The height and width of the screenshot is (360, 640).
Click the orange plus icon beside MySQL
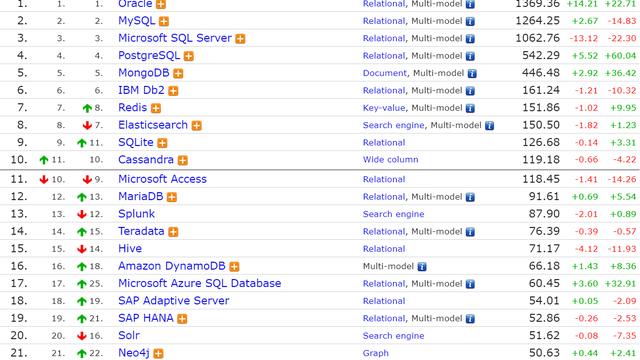click(164, 21)
